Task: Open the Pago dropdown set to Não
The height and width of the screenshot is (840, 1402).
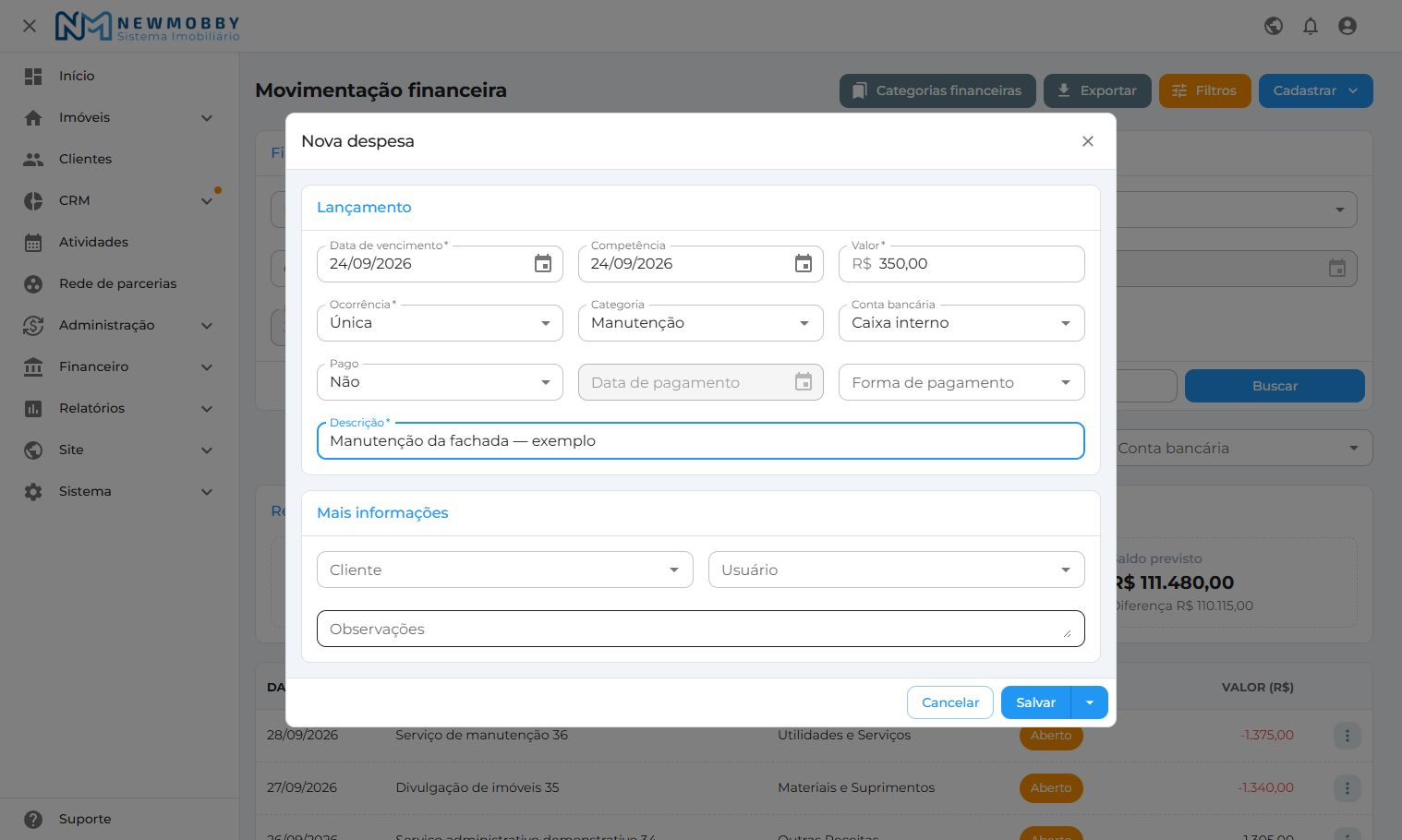Action: 440,382
